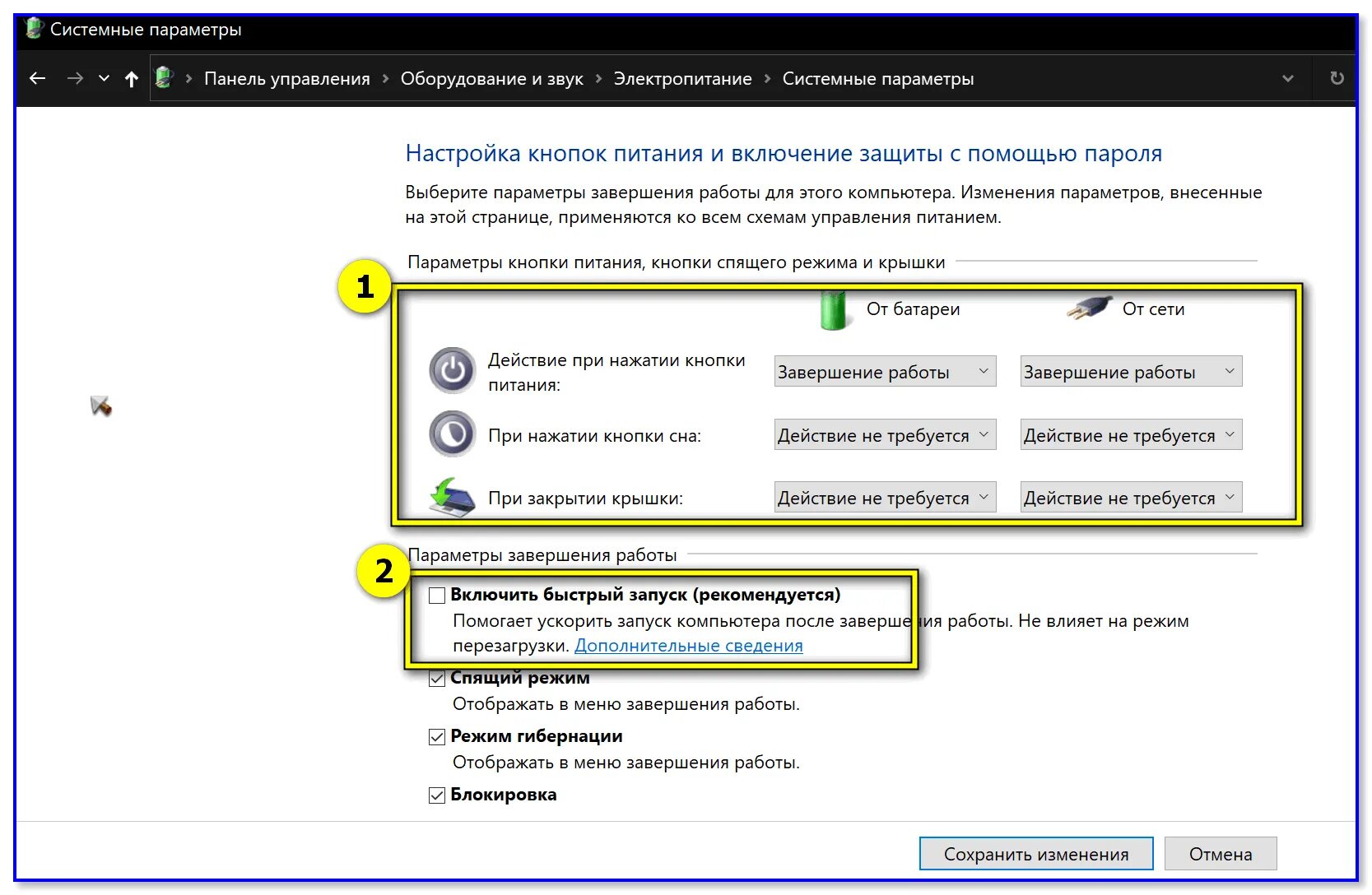Enable Включить быстрый запуск checkbox

pyautogui.click(x=437, y=596)
